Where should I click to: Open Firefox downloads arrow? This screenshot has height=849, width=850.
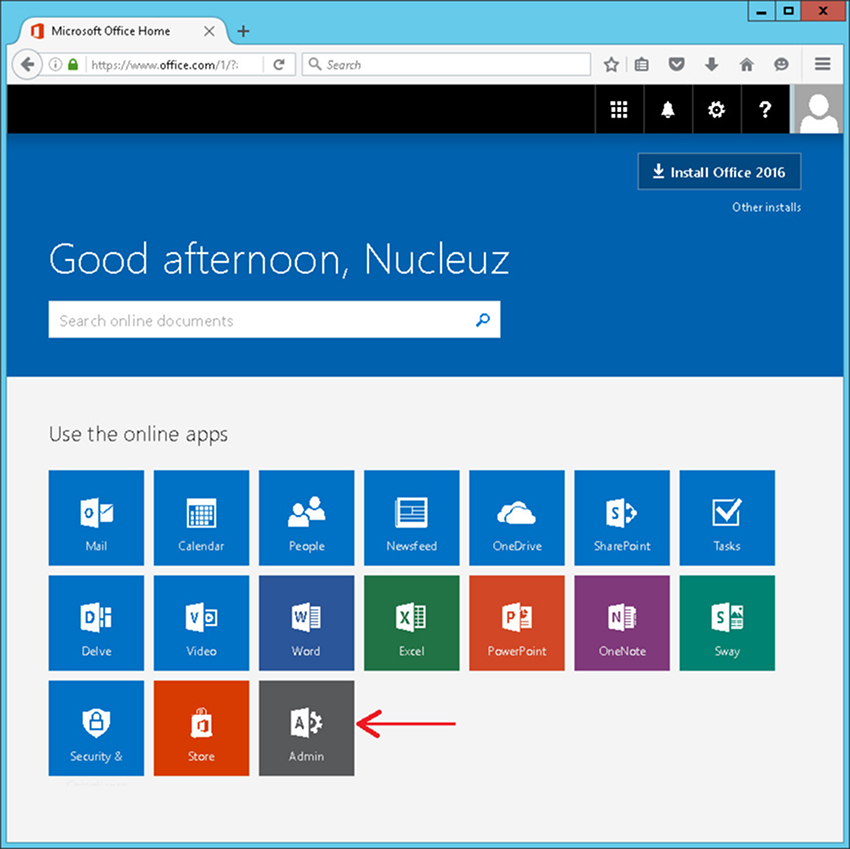[x=711, y=65]
